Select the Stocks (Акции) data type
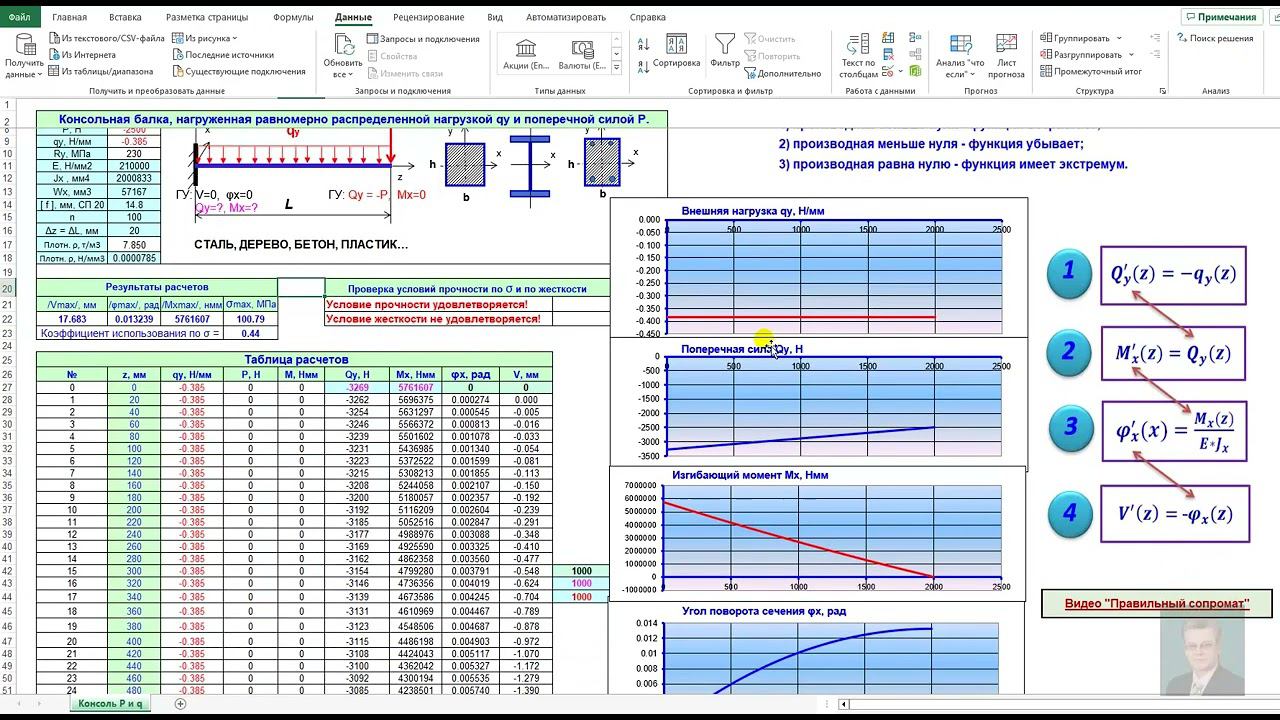Viewport: 1280px width, 720px height. click(x=526, y=54)
